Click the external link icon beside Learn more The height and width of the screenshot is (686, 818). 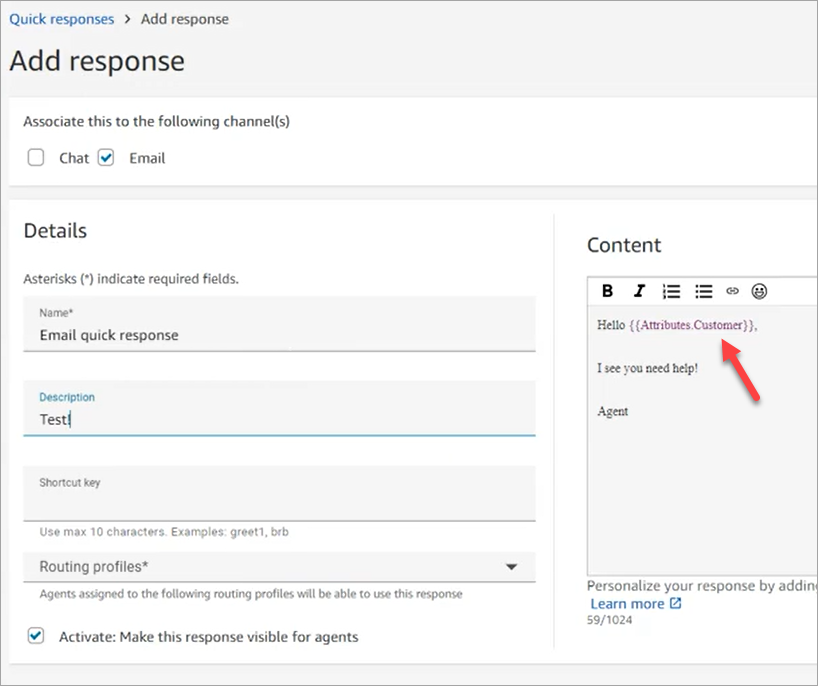676,604
